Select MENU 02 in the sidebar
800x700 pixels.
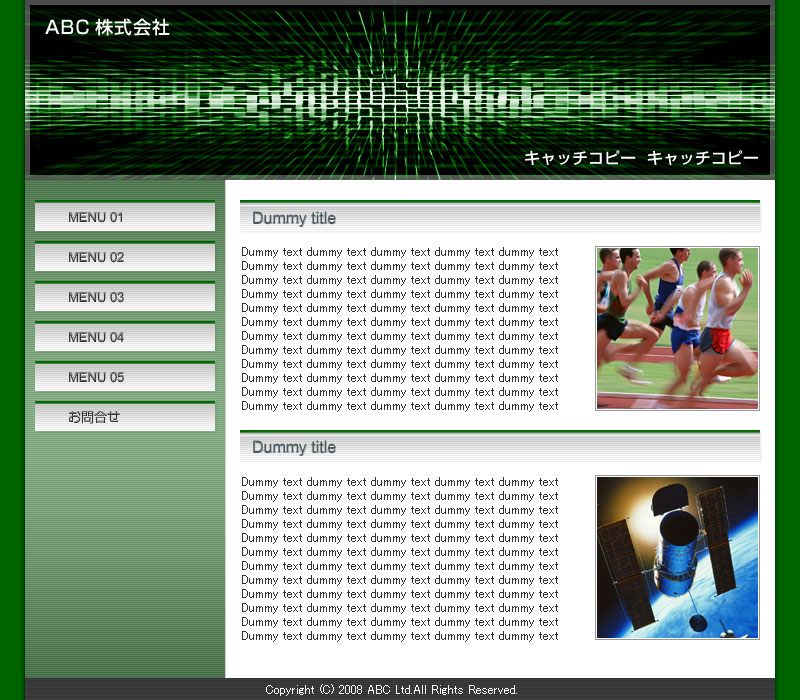click(x=124, y=257)
